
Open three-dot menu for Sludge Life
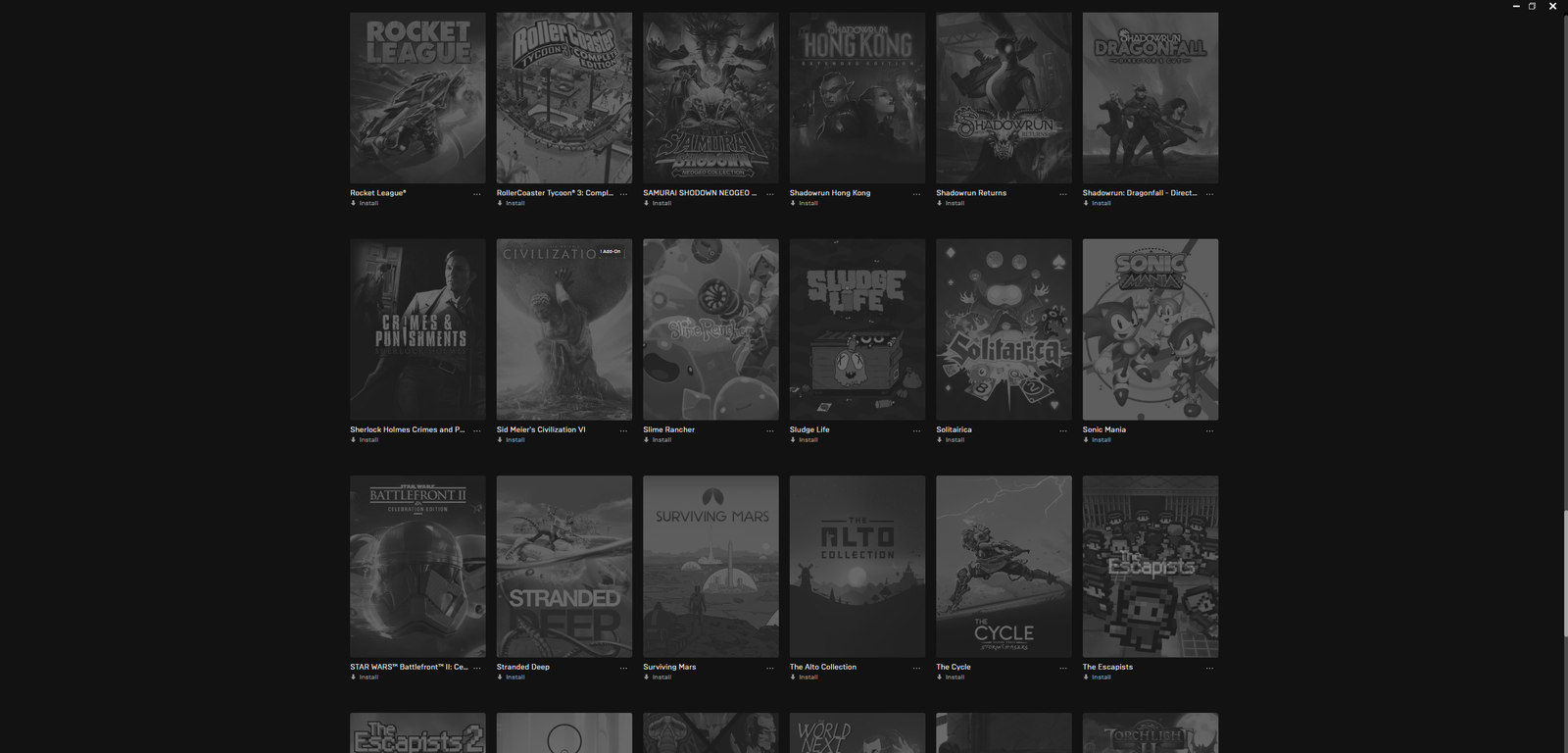click(x=916, y=430)
